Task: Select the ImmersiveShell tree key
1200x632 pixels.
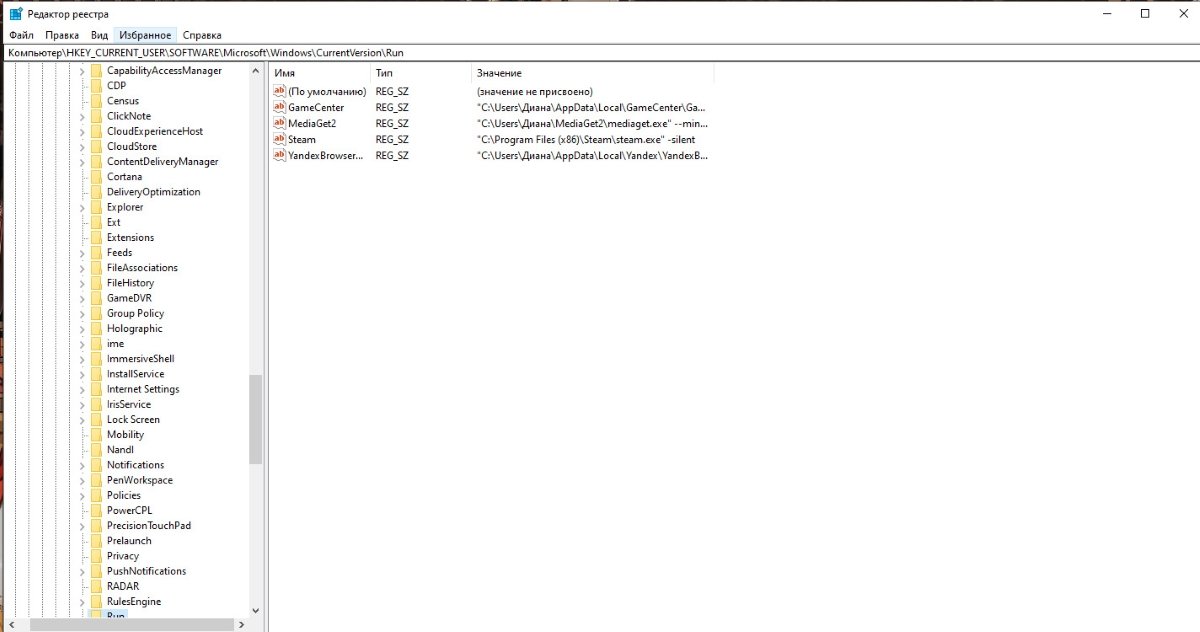Action: (x=141, y=359)
